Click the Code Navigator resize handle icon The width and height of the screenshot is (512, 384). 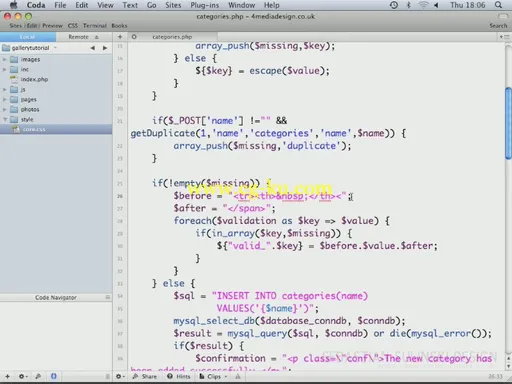pos(108,297)
